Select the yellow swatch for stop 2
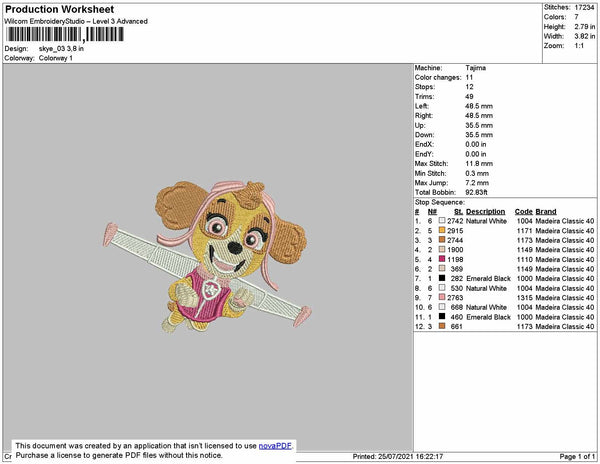 coord(442,230)
